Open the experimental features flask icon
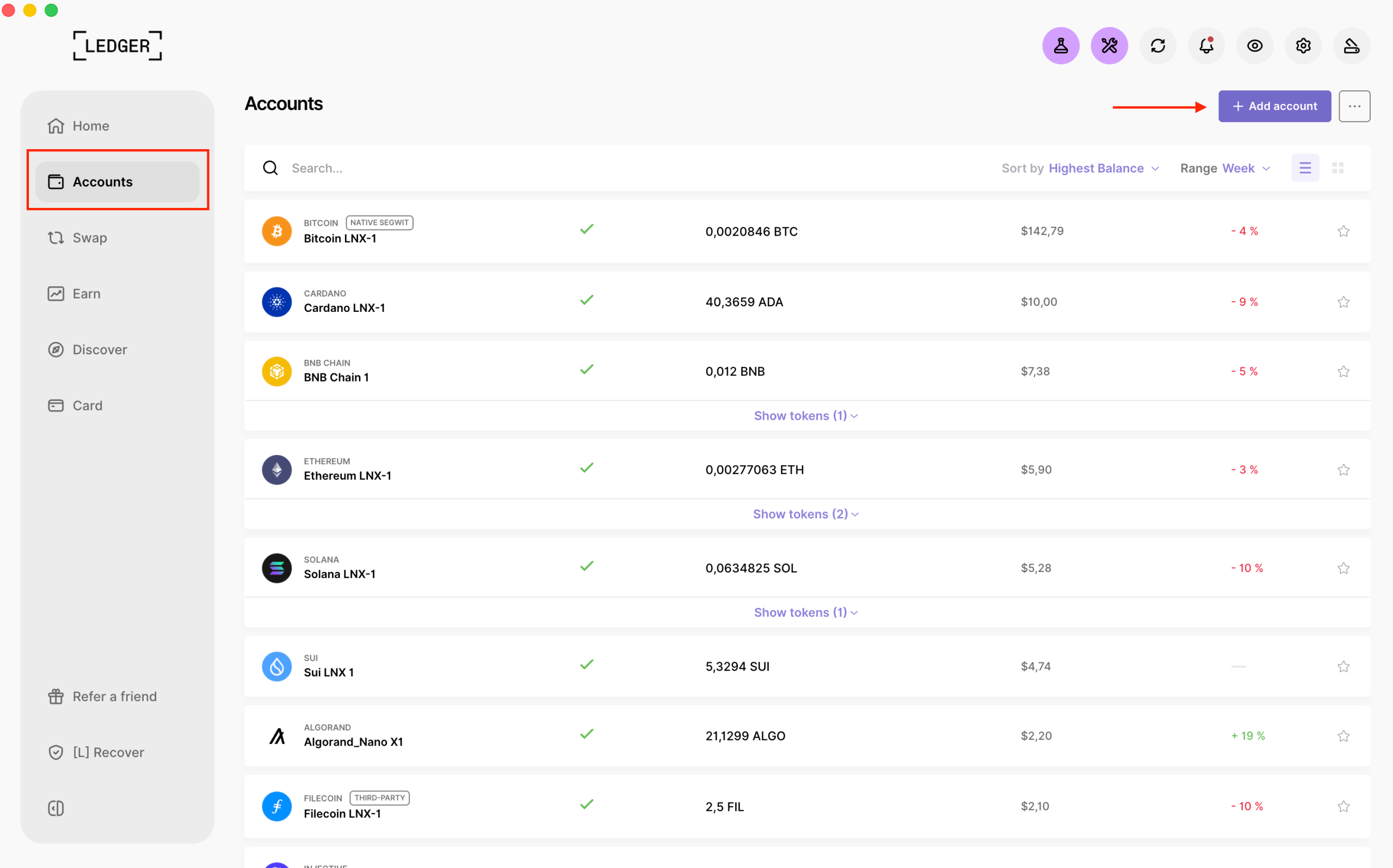 [1060, 46]
